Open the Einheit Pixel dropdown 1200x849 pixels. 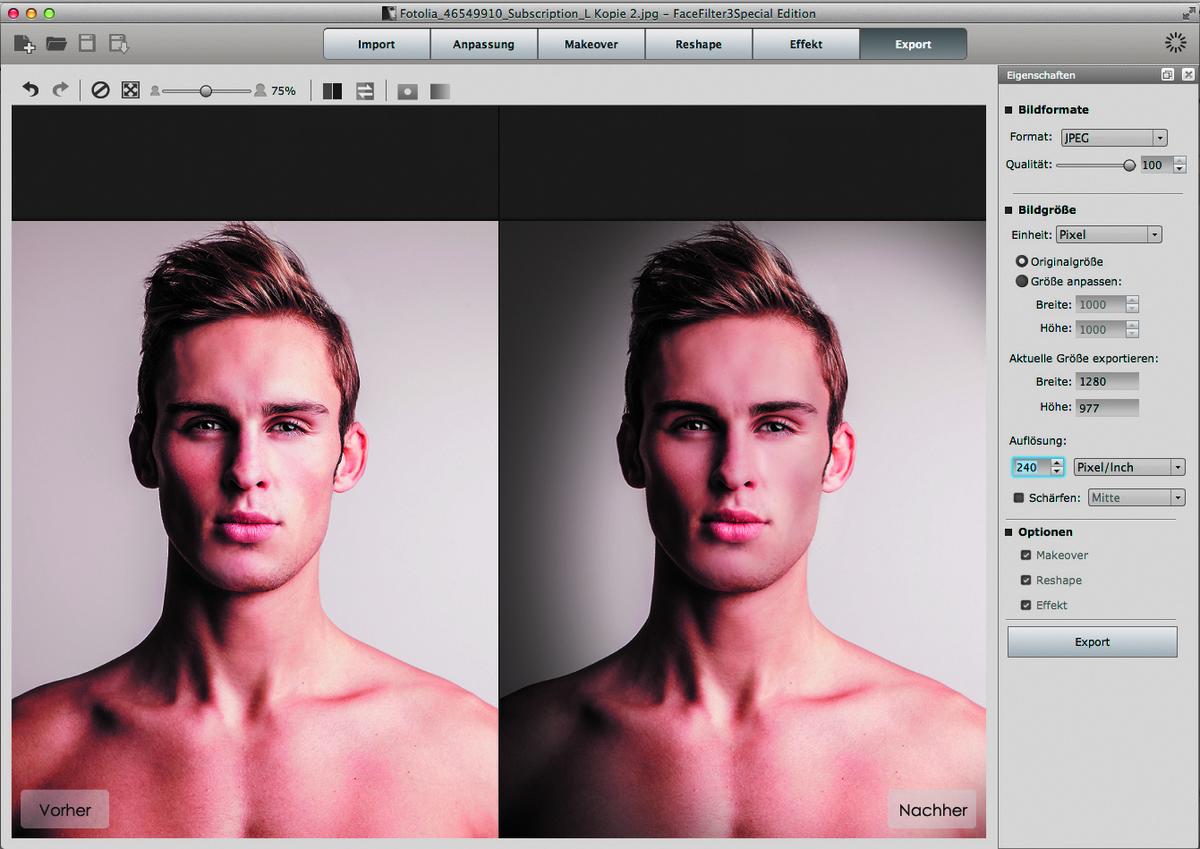pos(1108,235)
